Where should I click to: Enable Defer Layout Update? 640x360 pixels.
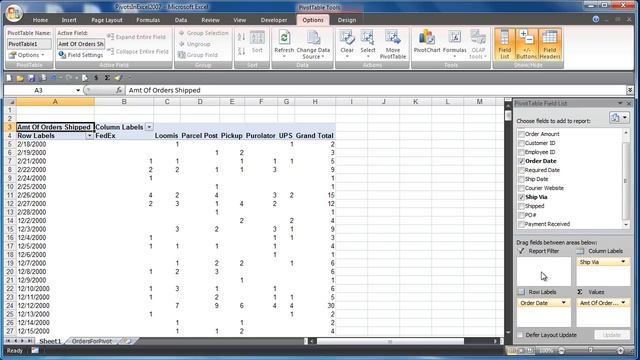point(520,335)
